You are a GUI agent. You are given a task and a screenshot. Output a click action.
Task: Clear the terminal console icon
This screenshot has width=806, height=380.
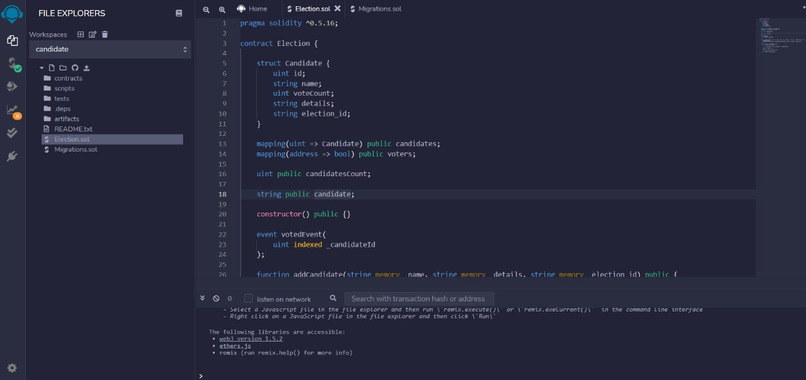click(216, 298)
